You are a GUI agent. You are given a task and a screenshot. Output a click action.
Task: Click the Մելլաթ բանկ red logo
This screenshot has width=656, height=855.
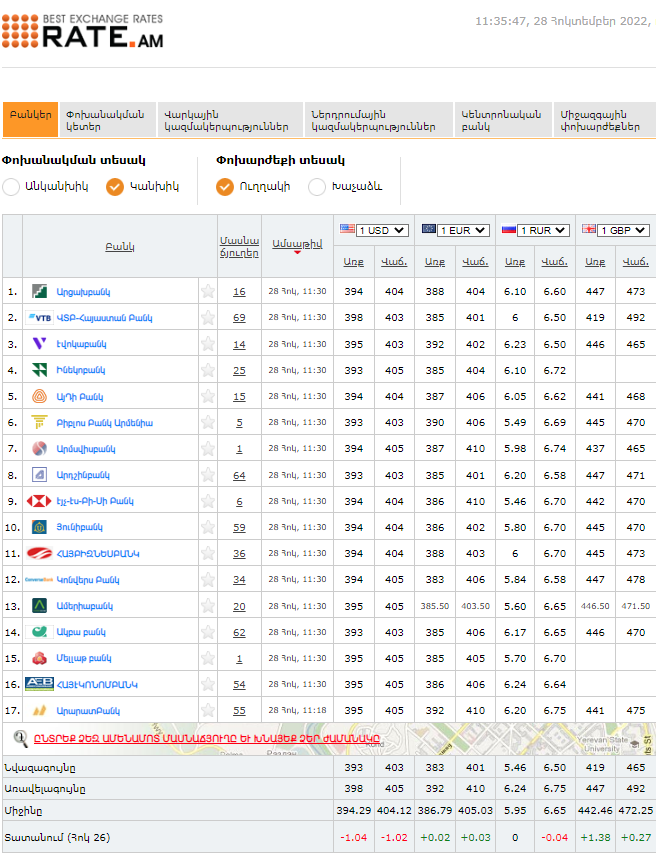click(x=39, y=658)
